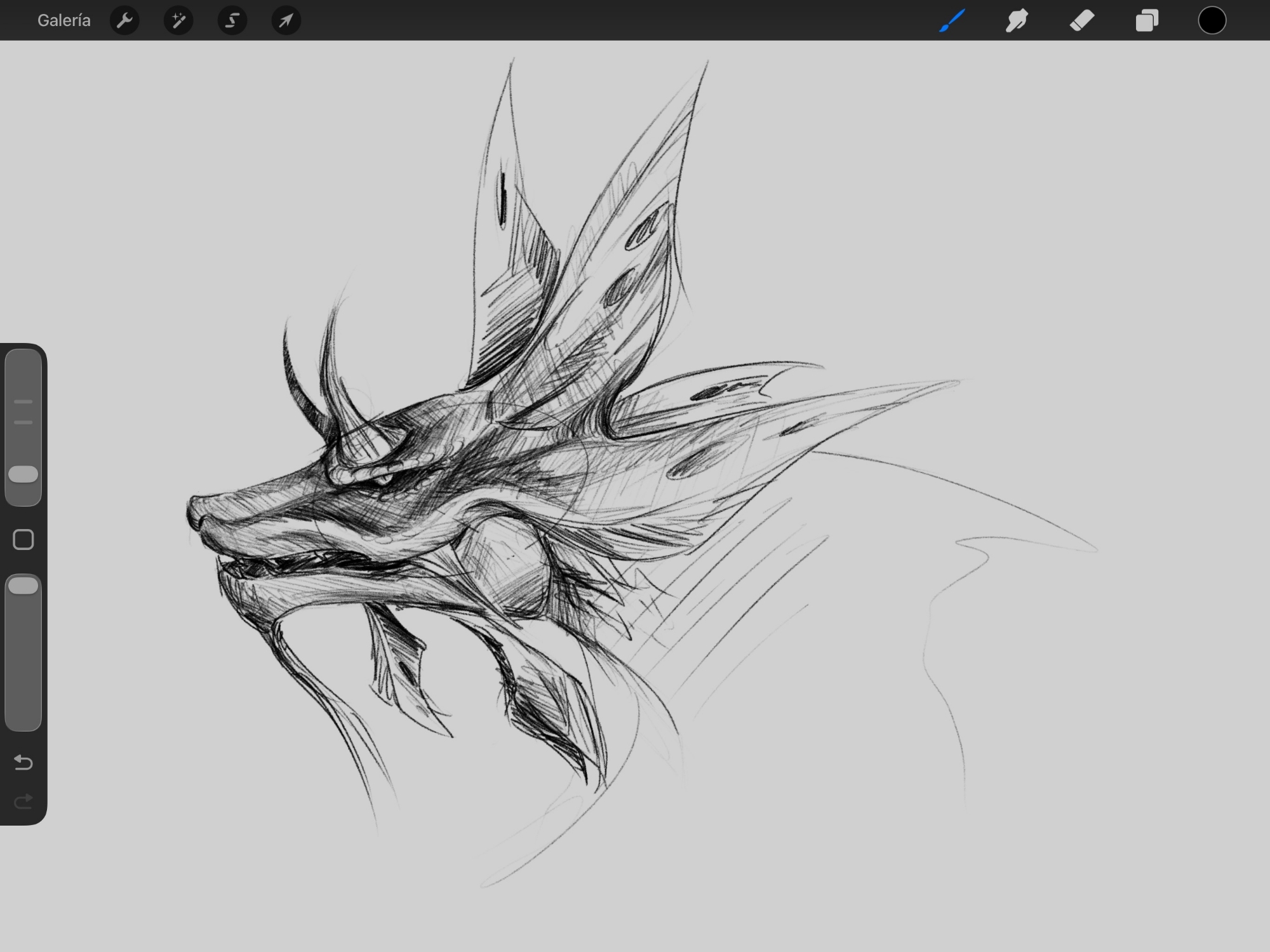This screenshot has height=952, width=1270.
Task: Select the Smudge finger tool
Action: coord(1017,20)
